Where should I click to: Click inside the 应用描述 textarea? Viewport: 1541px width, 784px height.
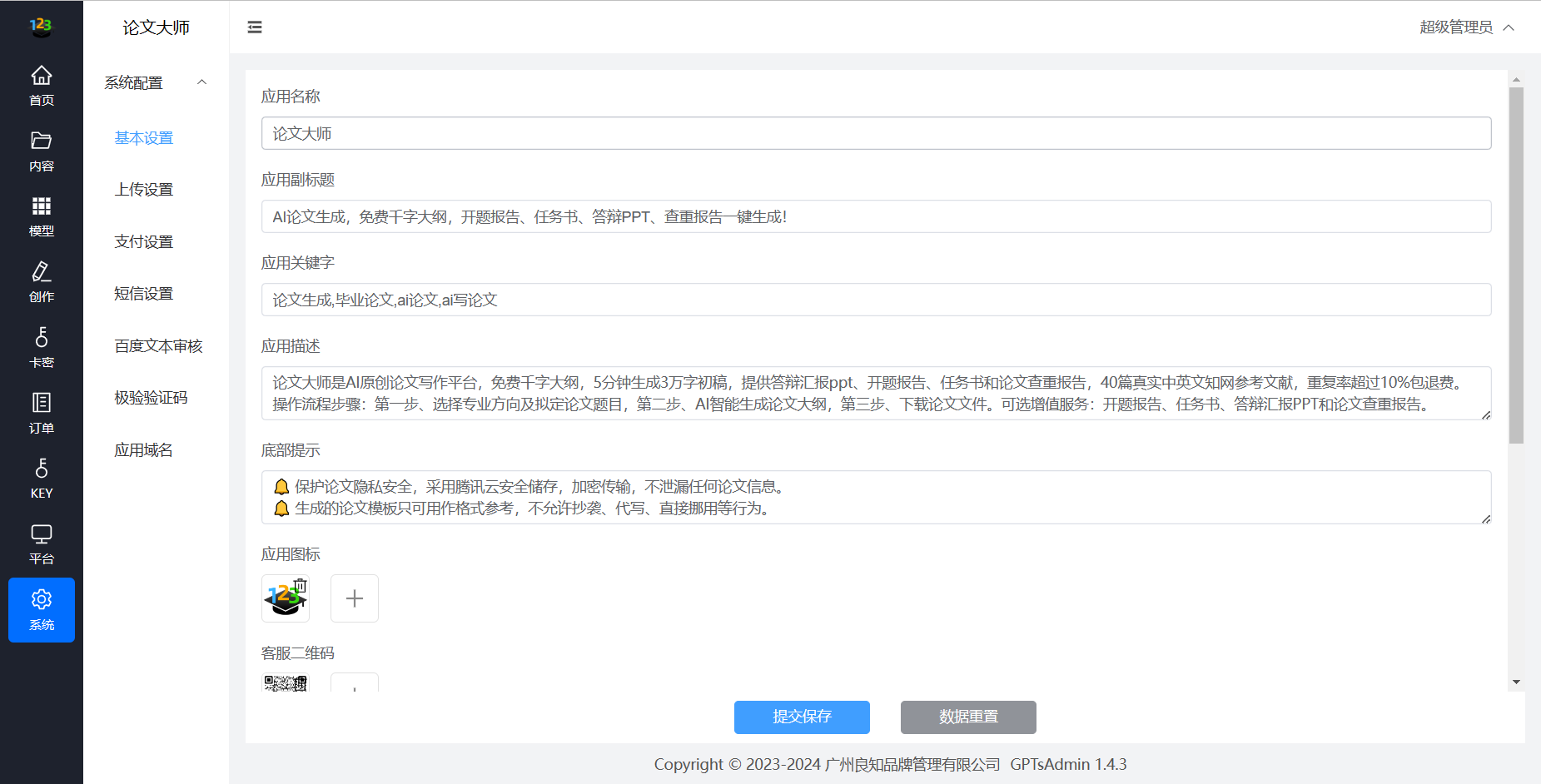(876, 393)
